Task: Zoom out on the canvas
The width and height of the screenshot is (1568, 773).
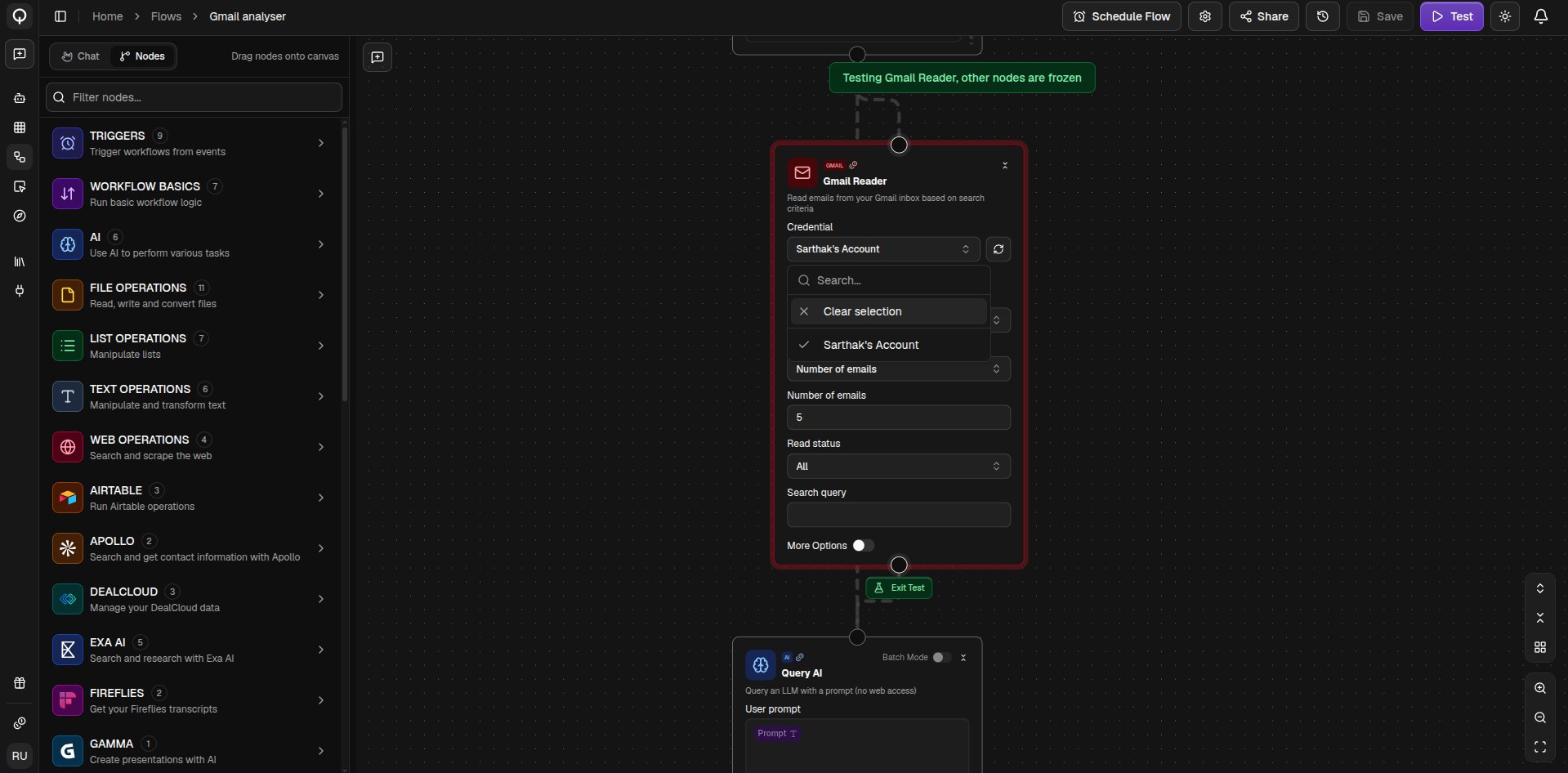Action: (1540, 717)
